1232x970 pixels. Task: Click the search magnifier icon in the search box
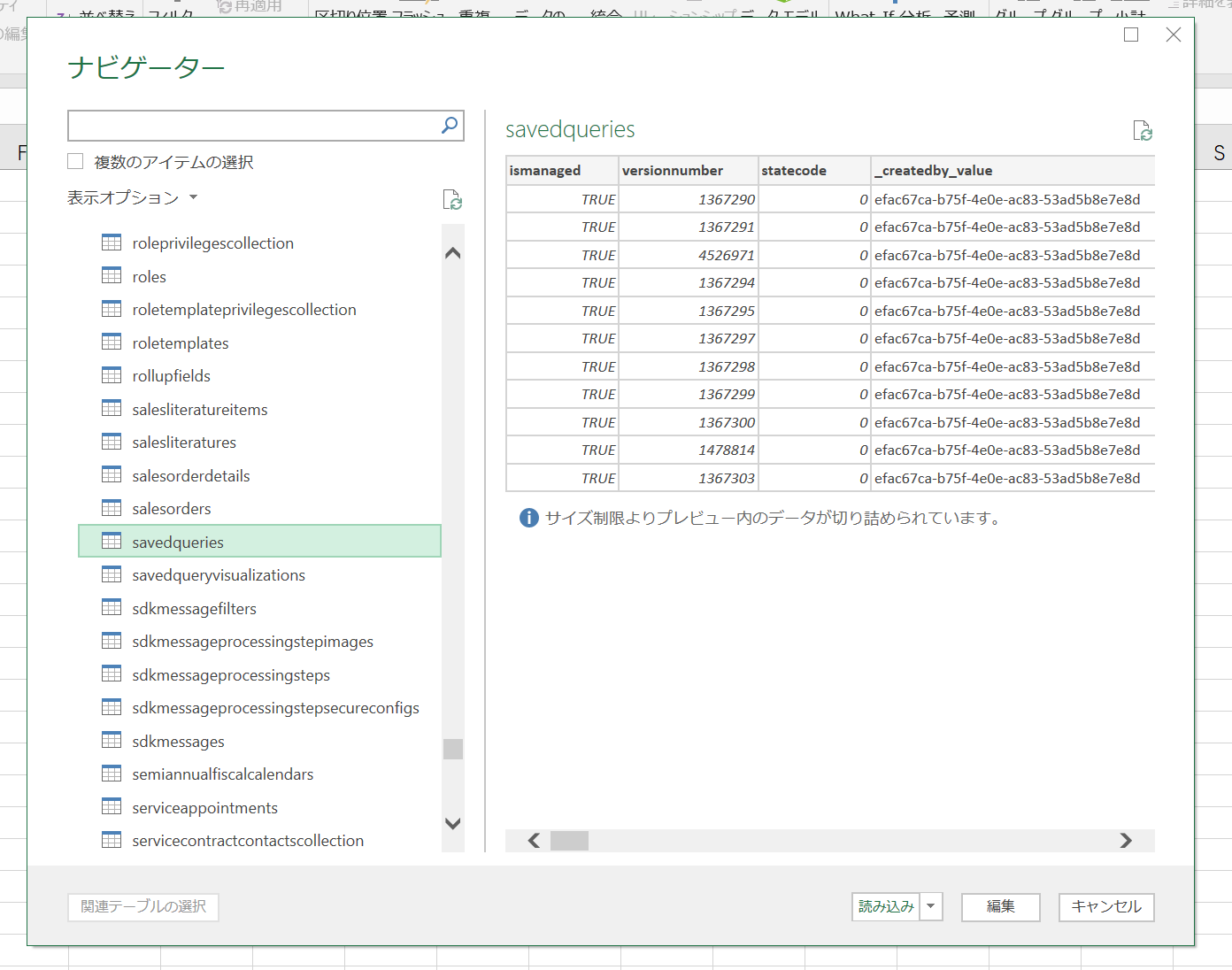point(450,126)
